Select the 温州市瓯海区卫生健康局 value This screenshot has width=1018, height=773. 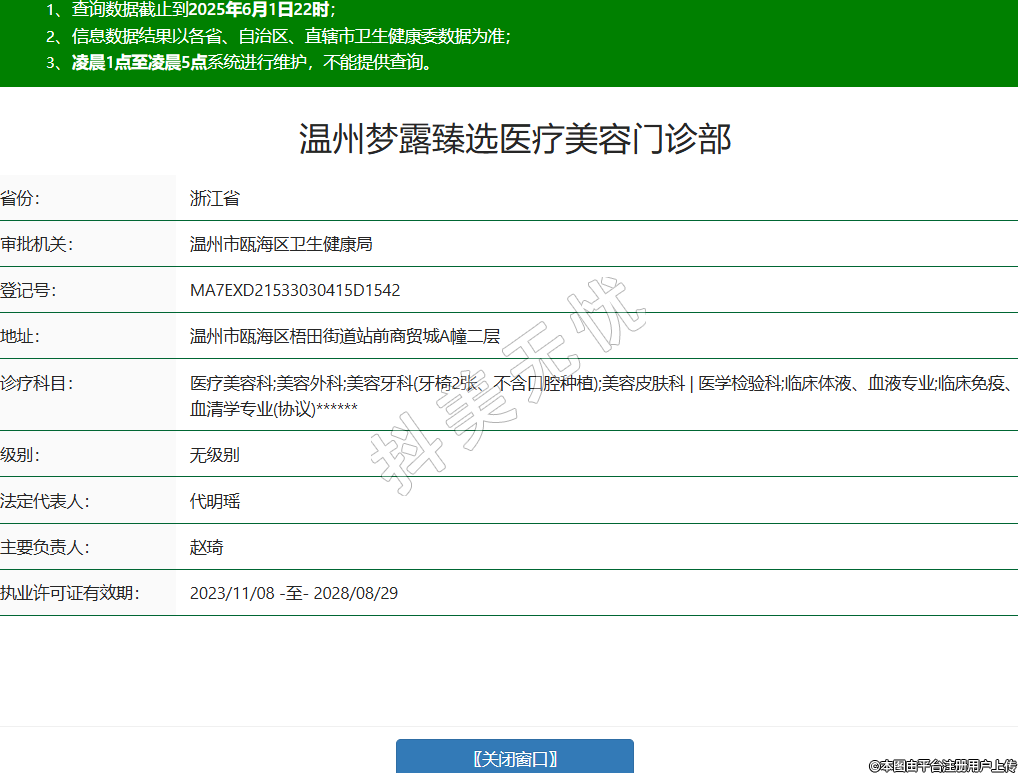[281, 244]
